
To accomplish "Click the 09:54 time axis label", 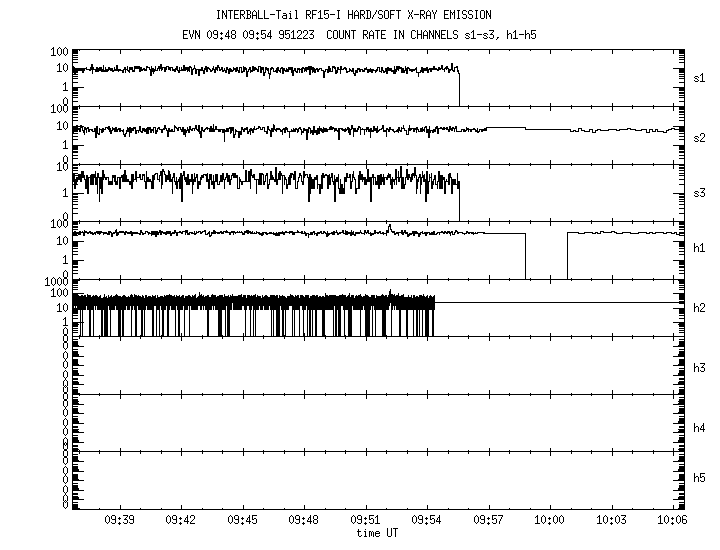I will tap(427, 521).
